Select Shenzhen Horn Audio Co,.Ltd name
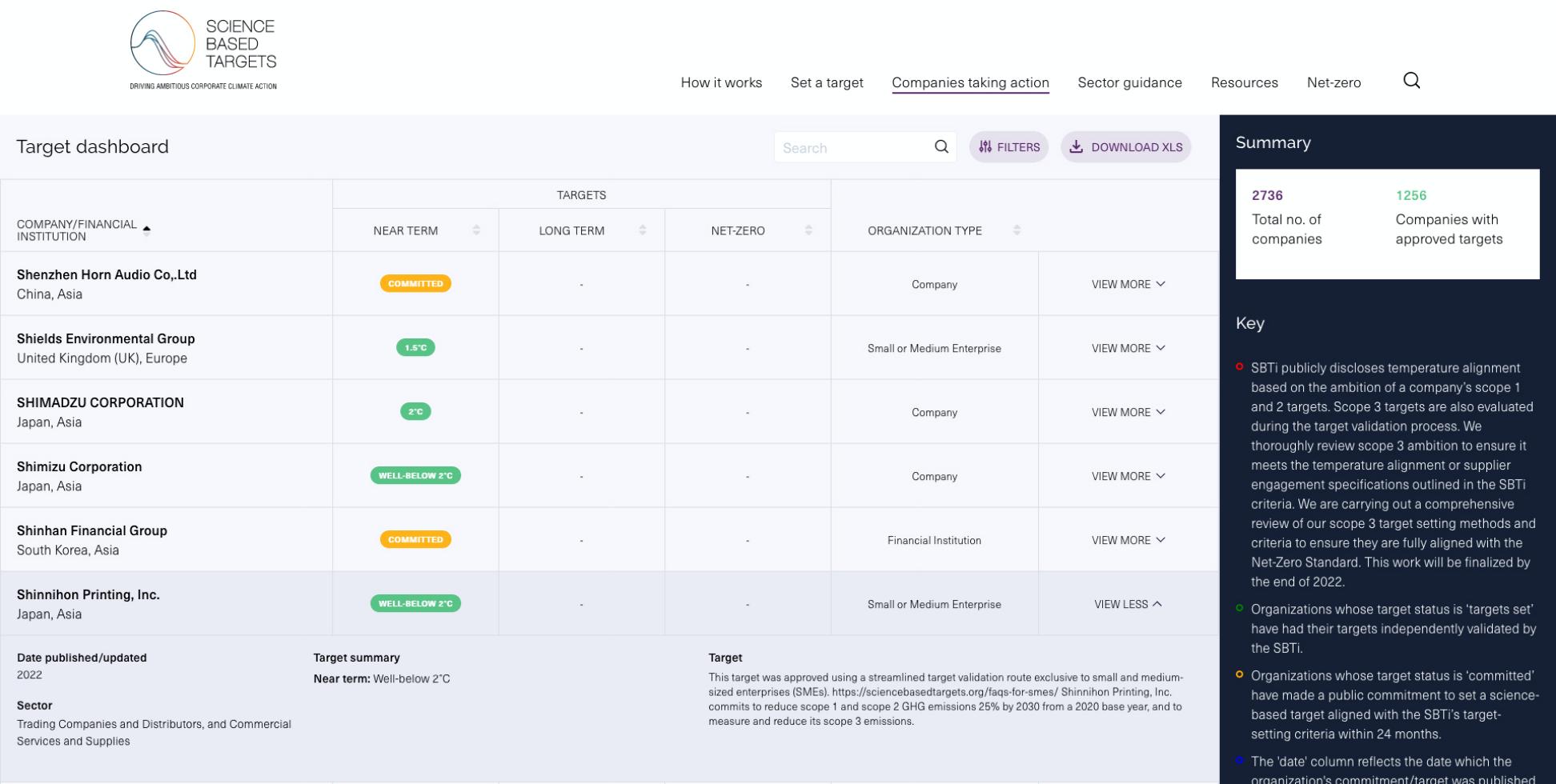 pos(106,274)
